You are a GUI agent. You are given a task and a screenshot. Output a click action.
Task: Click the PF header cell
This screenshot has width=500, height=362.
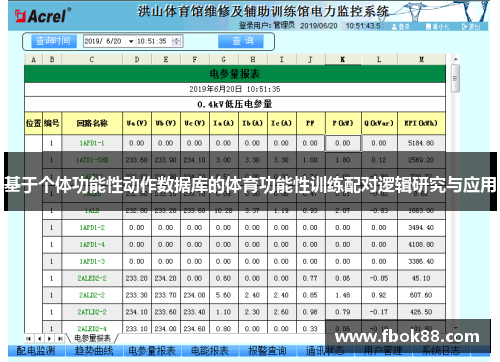point(310,123)
